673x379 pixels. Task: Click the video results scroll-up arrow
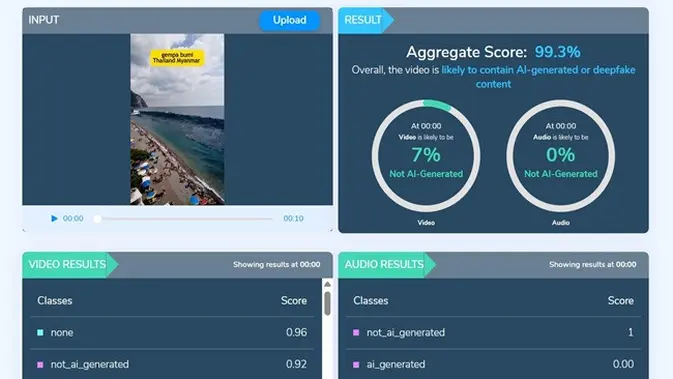327,284
